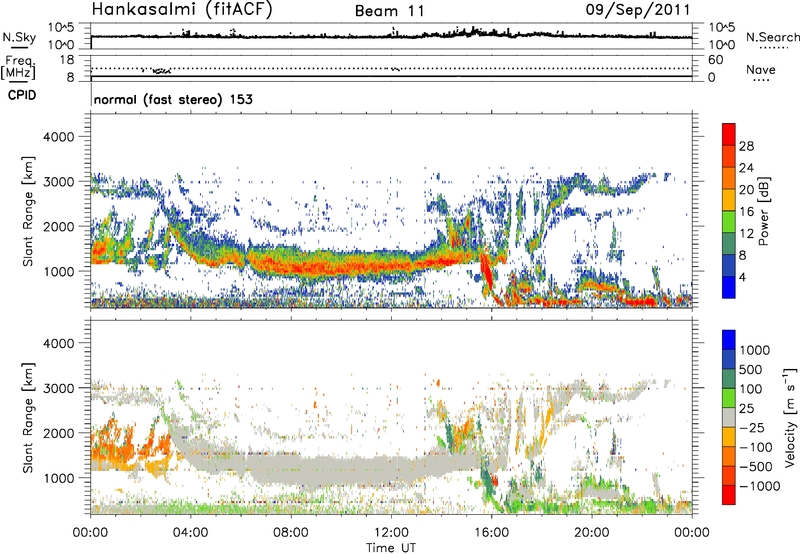This screenshot has height=554, width=800.
Task: Click the velocity colorbar value 500
Action: 750,369
